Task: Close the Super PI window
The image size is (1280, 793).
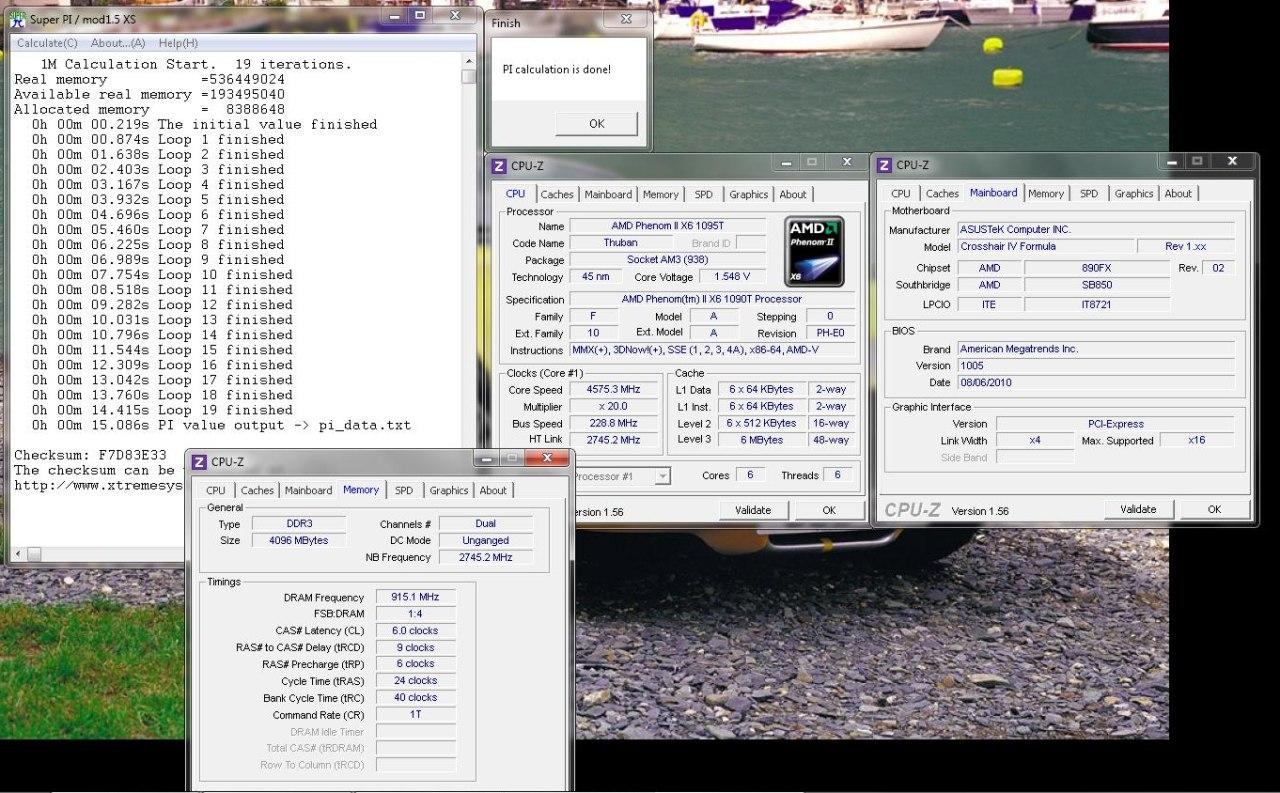Action: [454, 16]
